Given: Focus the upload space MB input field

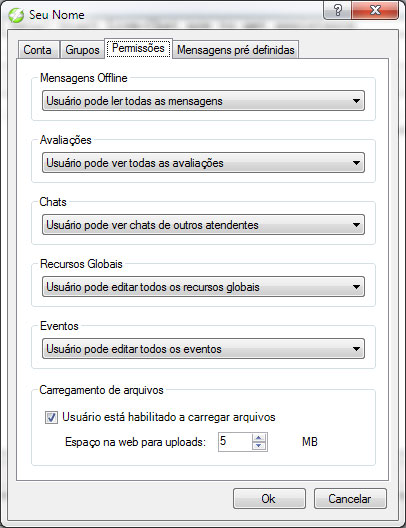Looking at the screenshot, I should pyautogui.click(x=235, y=441).
